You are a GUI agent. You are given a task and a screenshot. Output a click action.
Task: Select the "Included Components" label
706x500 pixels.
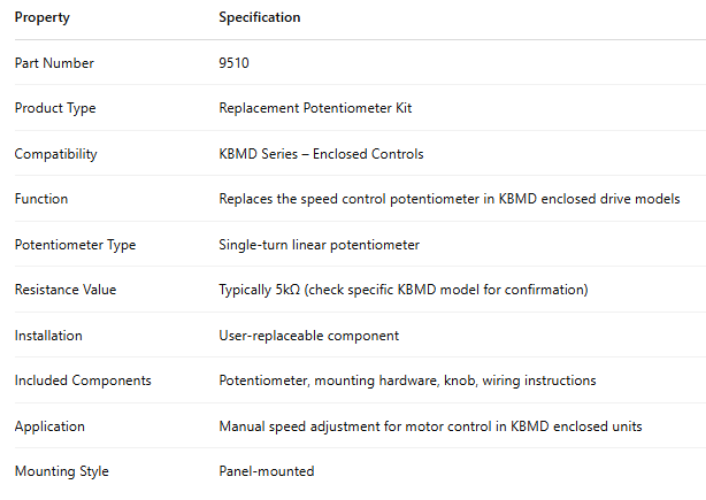click(x=83, y=381)
